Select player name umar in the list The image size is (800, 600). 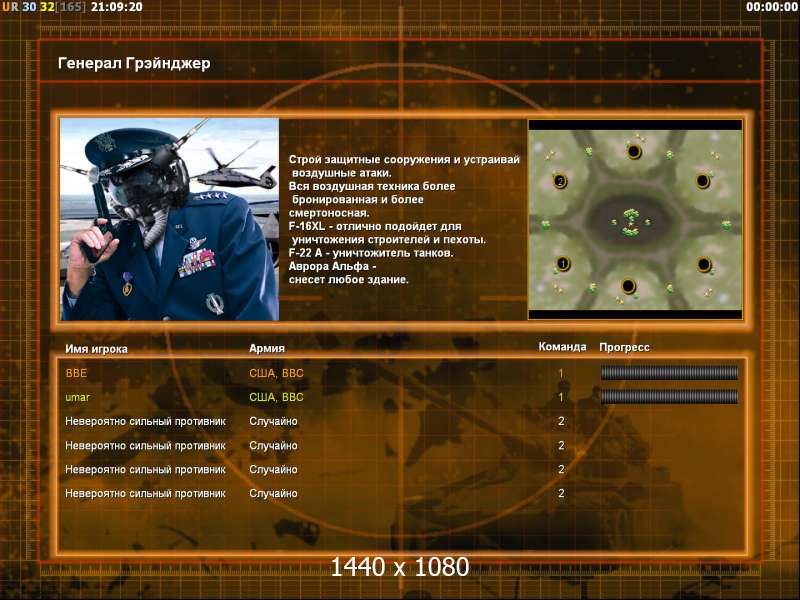tap(78, 397)
